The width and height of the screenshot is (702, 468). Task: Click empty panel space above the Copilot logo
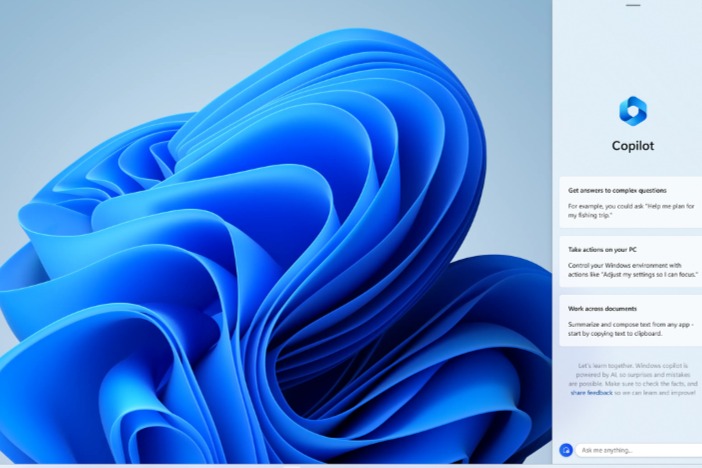coord(632,50)
